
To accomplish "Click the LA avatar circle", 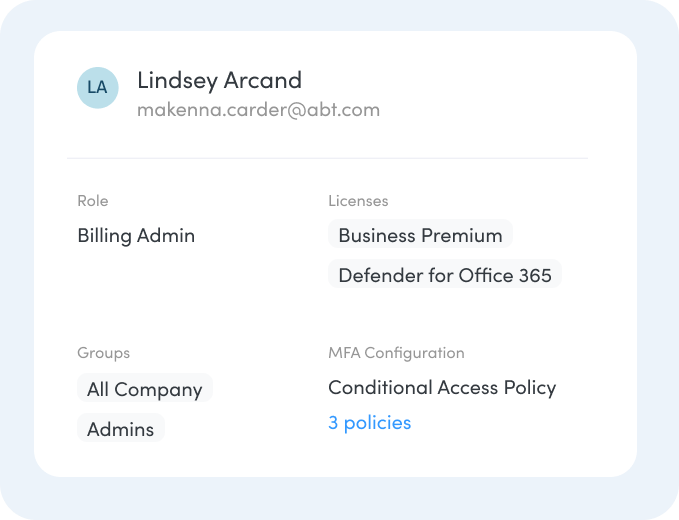I will tap(97, 87).
